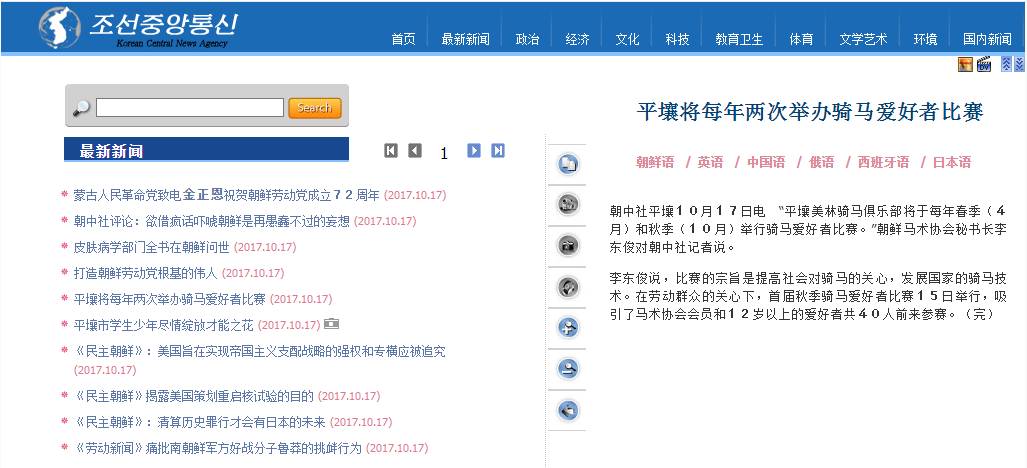Click the video camera icon in the side column
The image size is (1027, 468).
568,205
